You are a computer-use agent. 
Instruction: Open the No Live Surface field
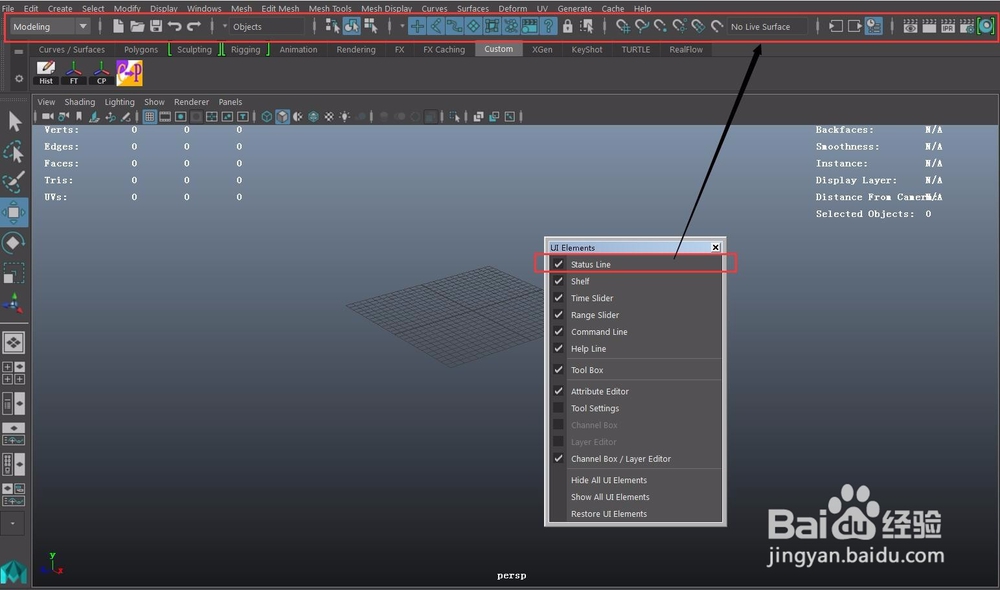click(x=767, y=27)
